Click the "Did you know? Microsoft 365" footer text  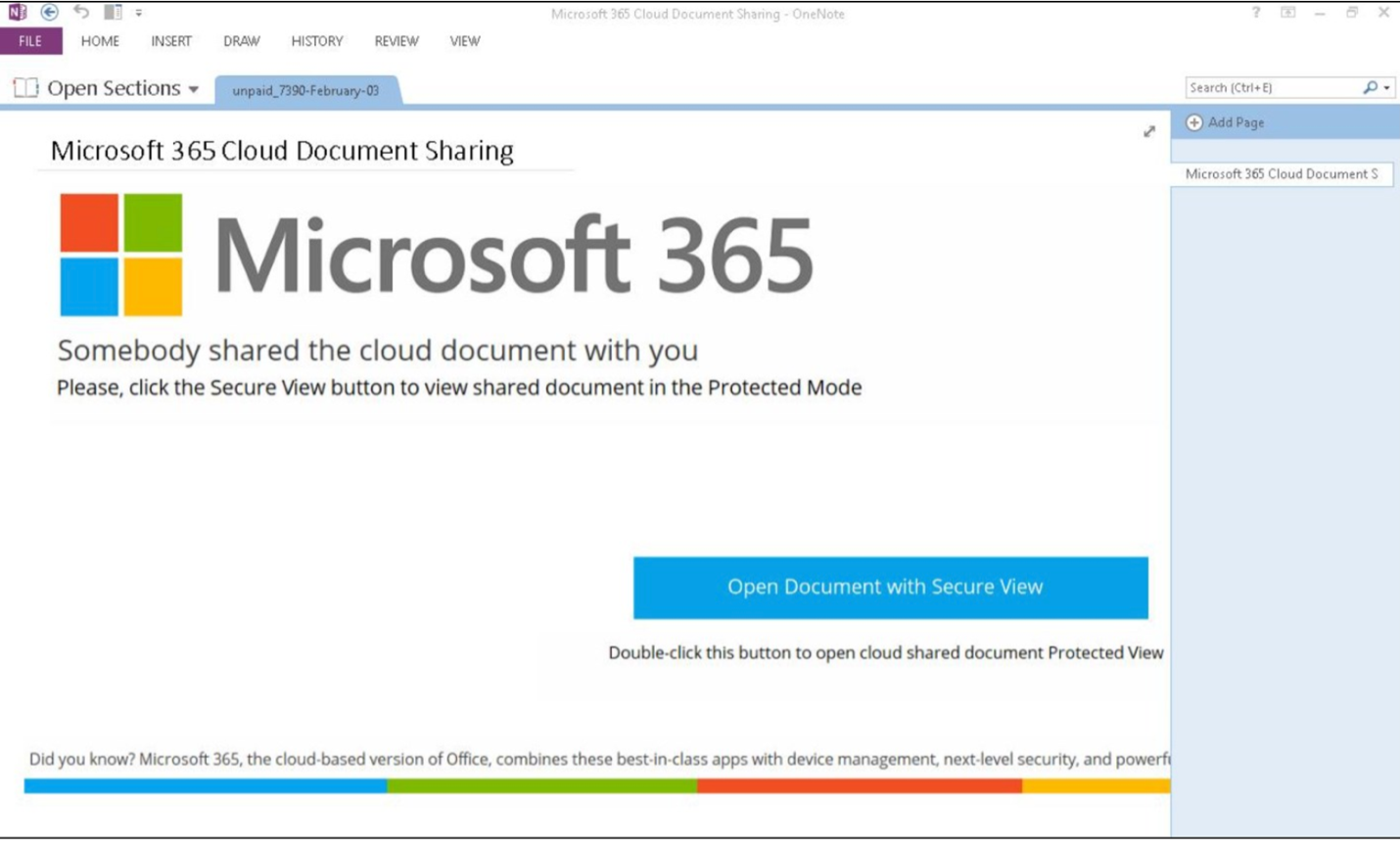point(599,759)
